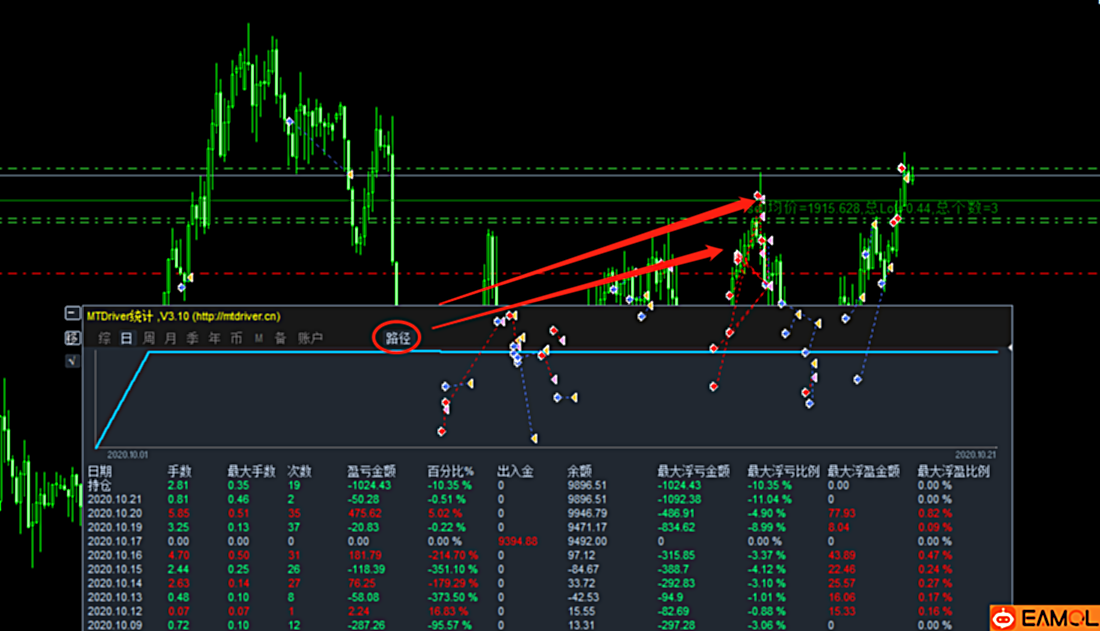Toggle the checkmark icon beside the panel
This screenshot has width=1100, height=631.
coord(72,361)
